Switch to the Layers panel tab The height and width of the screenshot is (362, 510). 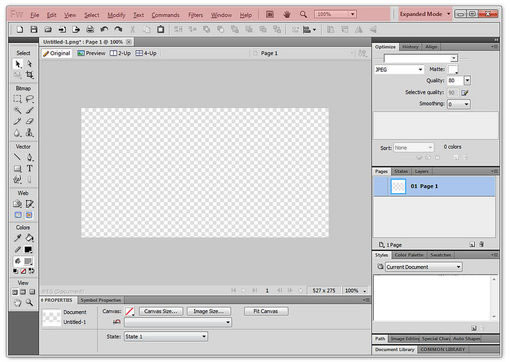pyautogui.click(x=422, y=171)
